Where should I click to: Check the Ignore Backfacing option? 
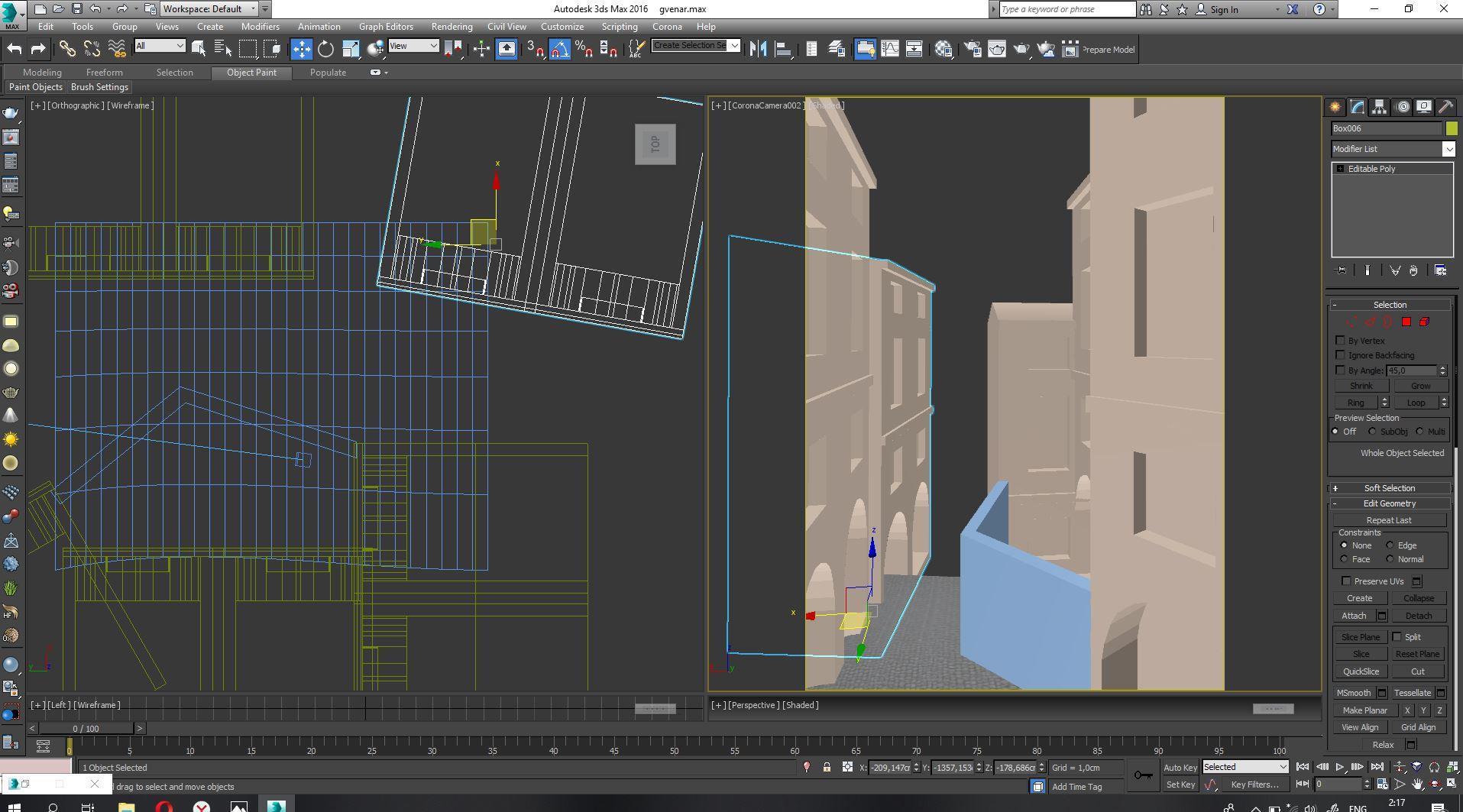(1340, 355)
